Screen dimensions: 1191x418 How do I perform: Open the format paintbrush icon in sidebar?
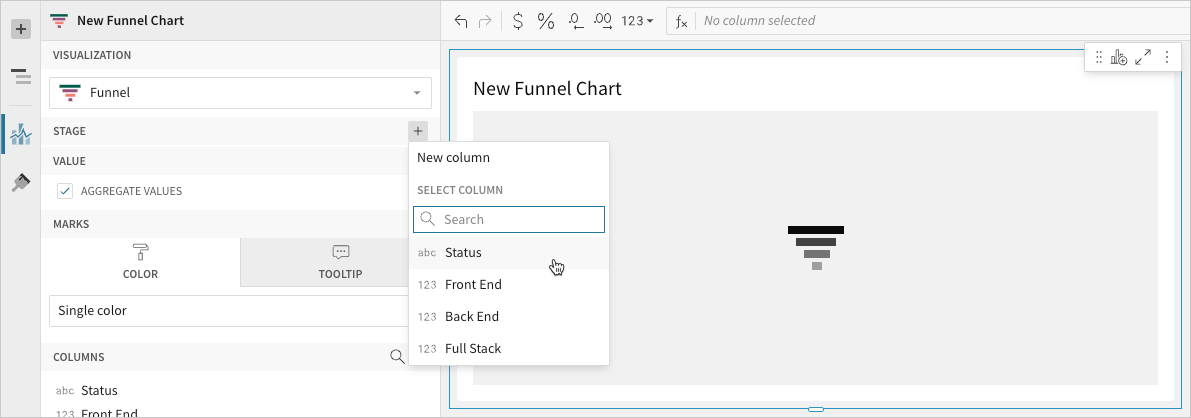coord(20,183)
